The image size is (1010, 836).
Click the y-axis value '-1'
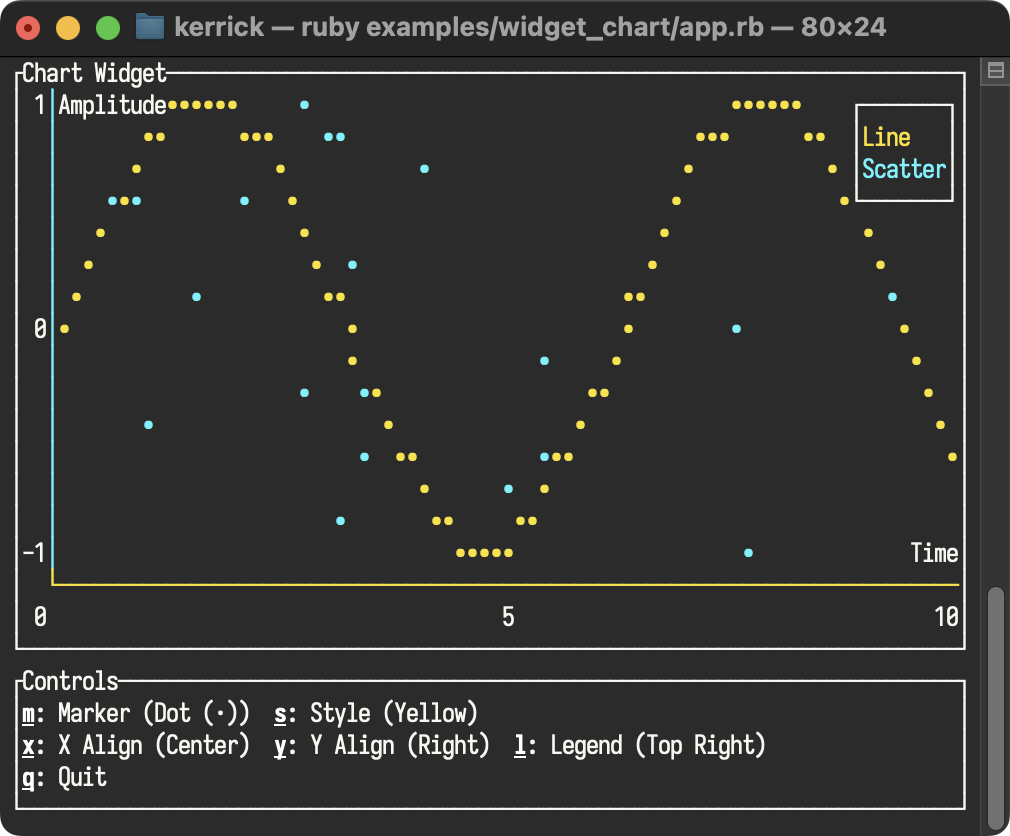[x=34, y=553]
